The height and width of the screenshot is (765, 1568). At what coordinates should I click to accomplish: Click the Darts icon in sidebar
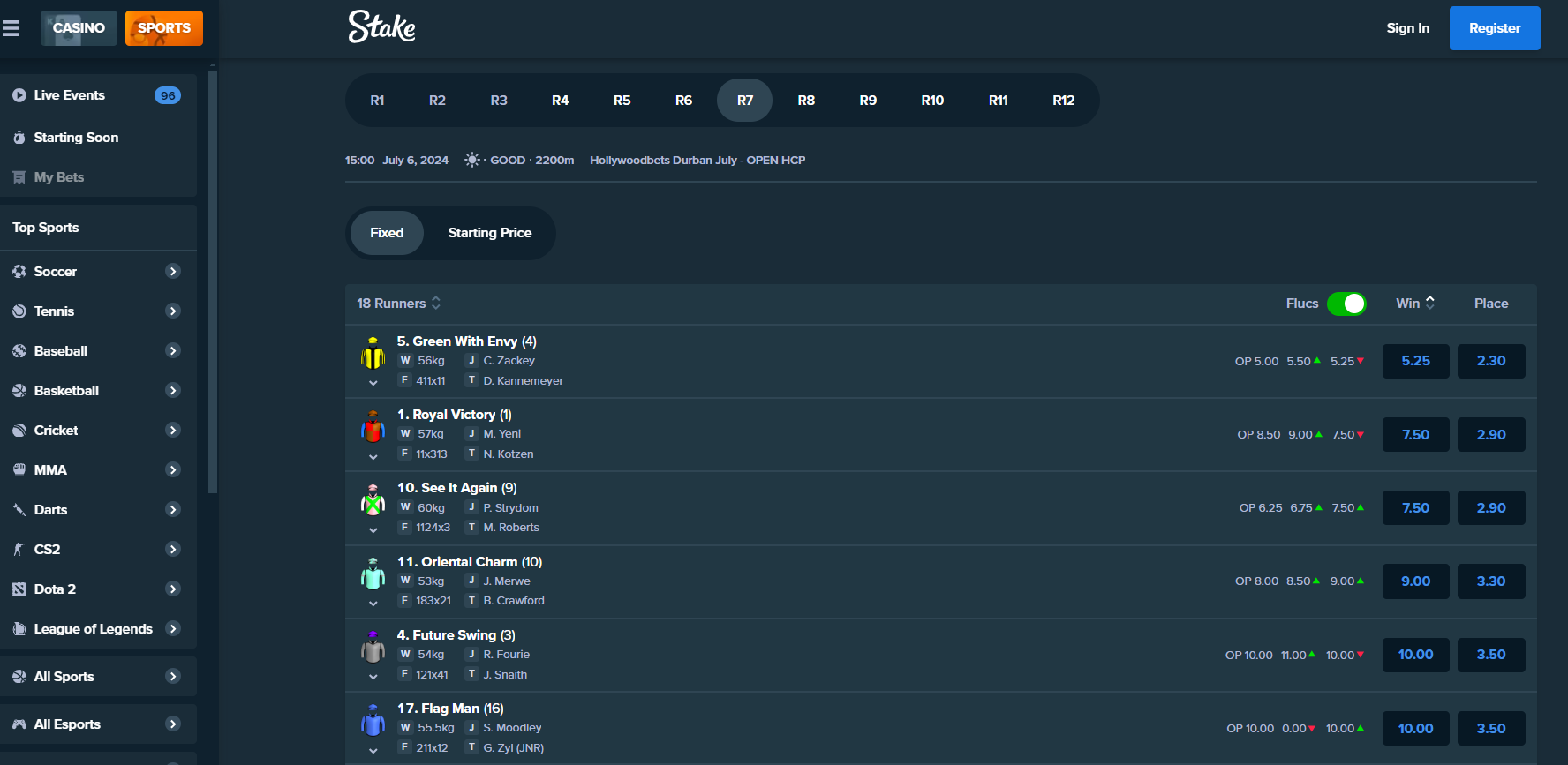(x=19, y=510)
